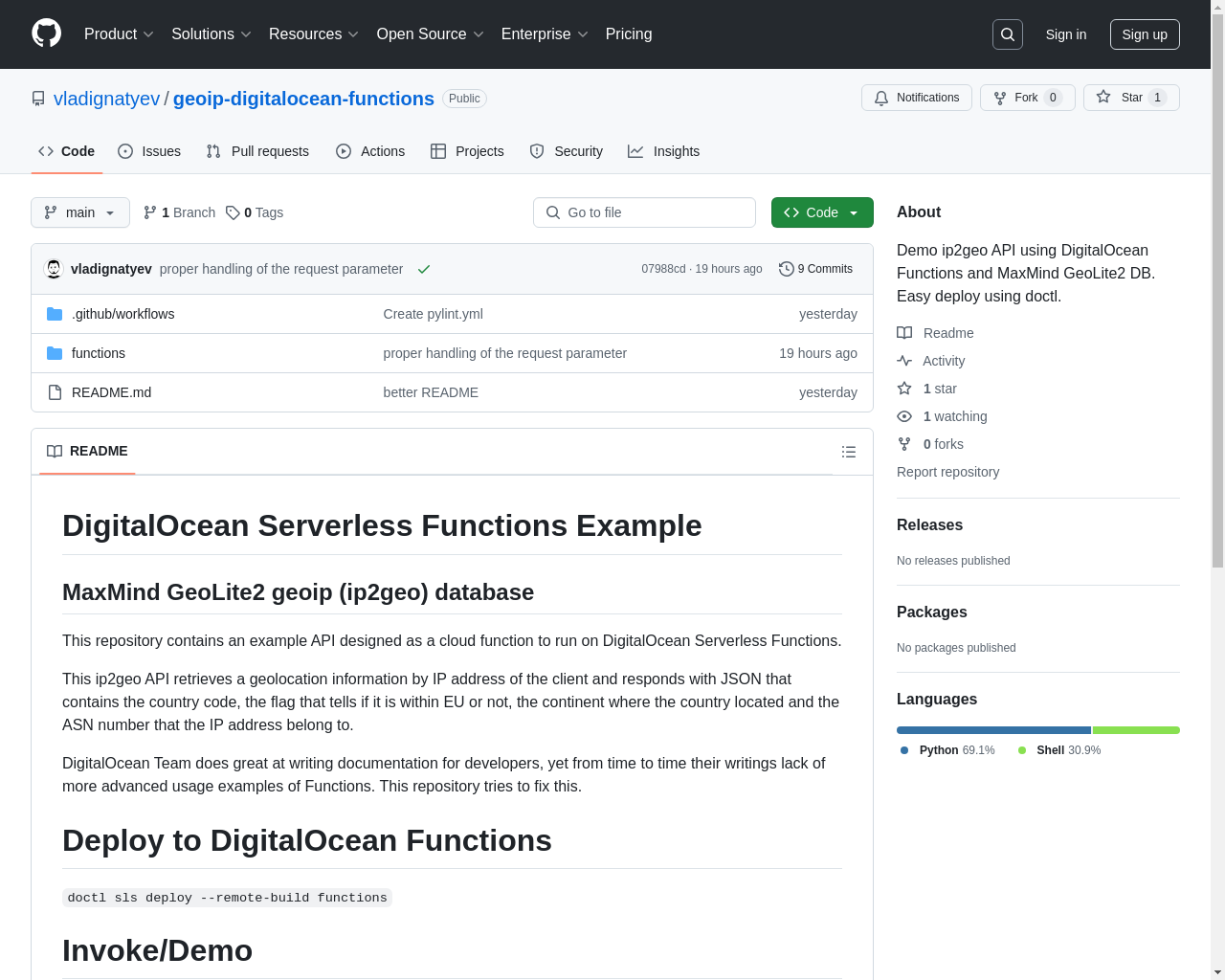View the 1 Branch link
Screen dimensions: 1225x980
(x=179, y=212)
